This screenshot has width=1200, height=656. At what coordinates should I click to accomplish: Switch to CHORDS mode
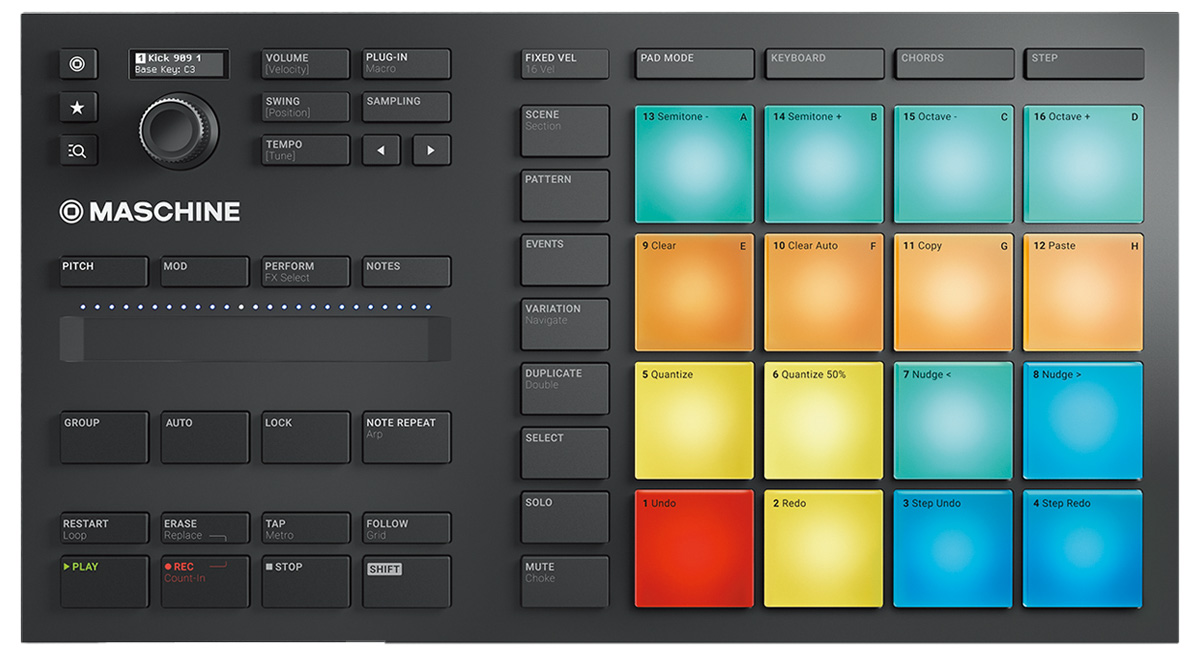tap(954, 64)
